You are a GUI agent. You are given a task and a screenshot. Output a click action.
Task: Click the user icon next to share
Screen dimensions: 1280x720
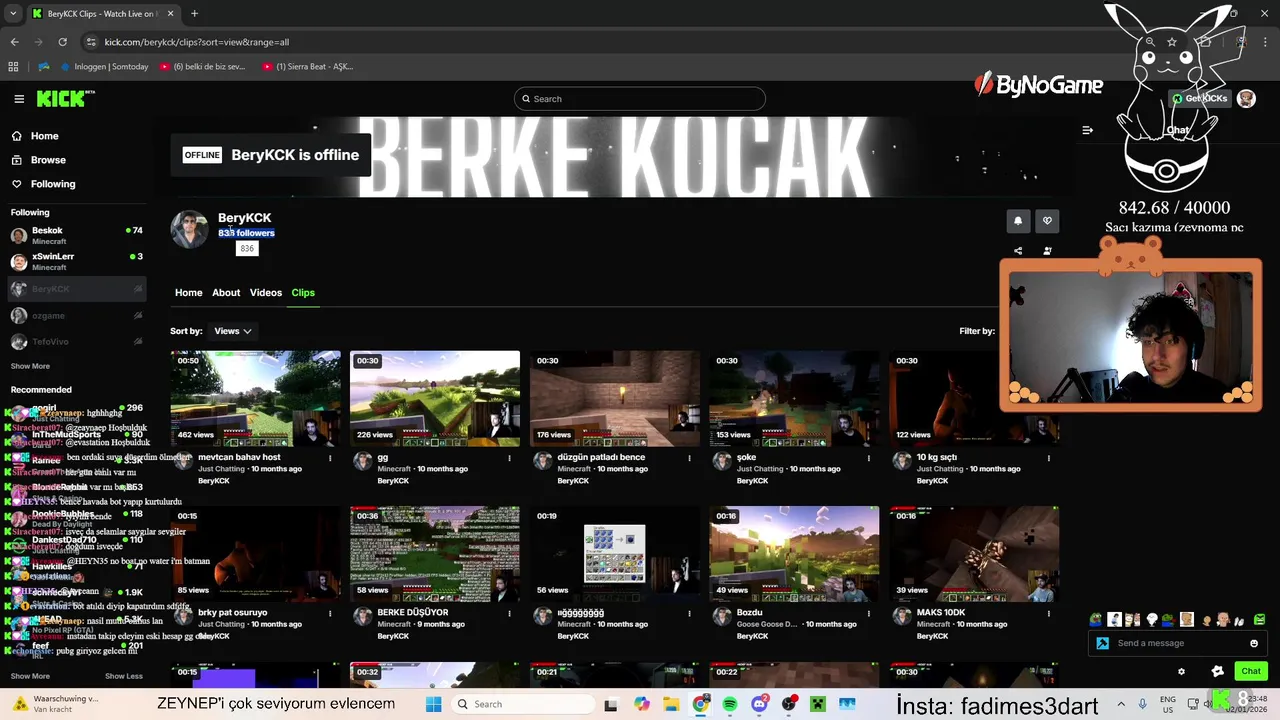click(1047, 251)
